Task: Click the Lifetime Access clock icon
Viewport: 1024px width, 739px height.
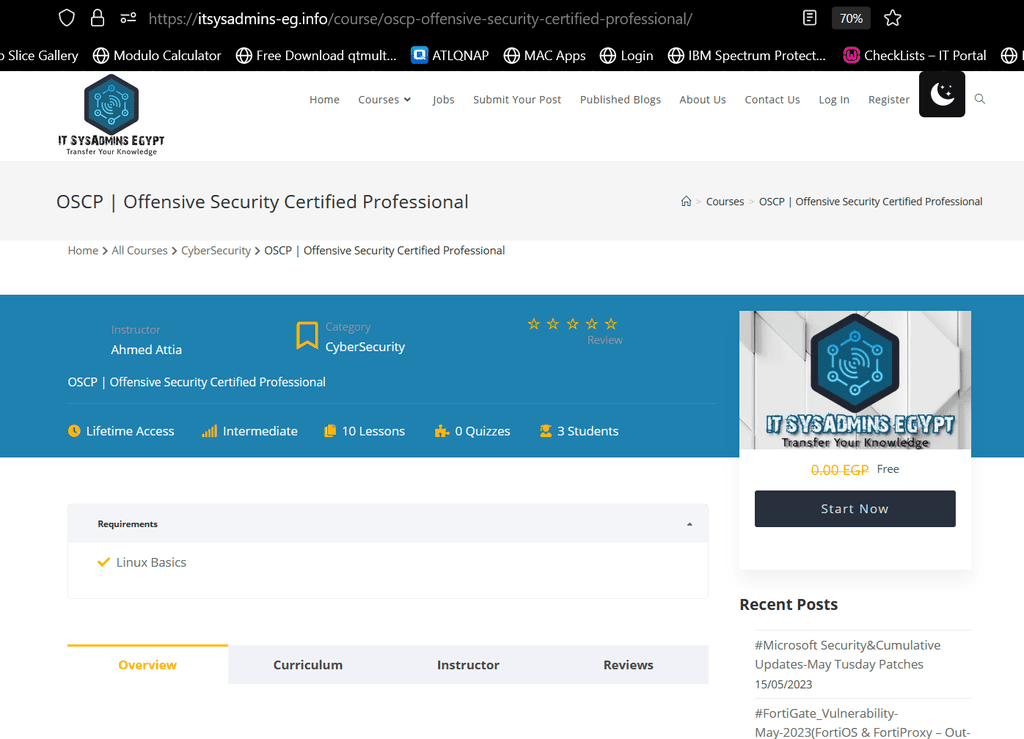Action: click(x=74, y=431)
